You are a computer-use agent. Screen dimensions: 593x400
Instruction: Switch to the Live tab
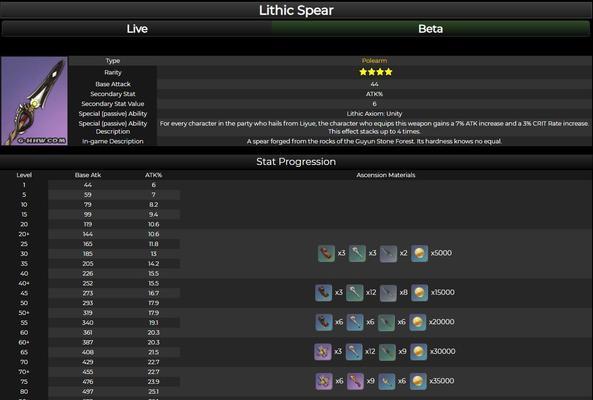coord(137,29)
